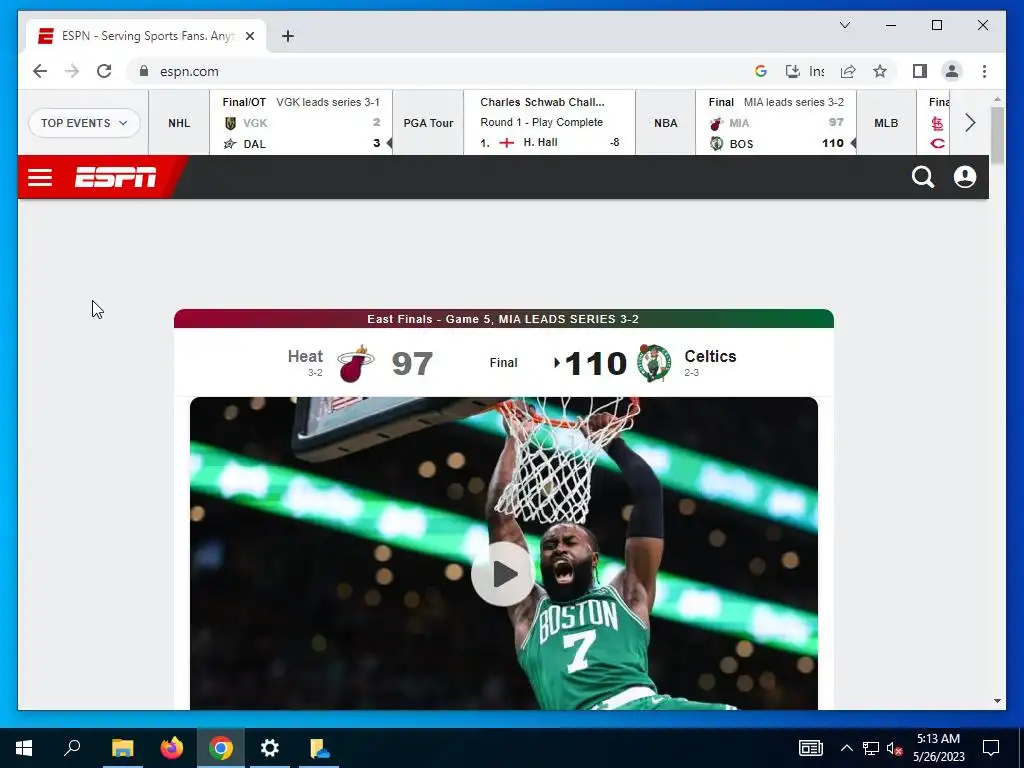Go back with the browser back arrow
The image size is (1024, 768).
(40, 71)
